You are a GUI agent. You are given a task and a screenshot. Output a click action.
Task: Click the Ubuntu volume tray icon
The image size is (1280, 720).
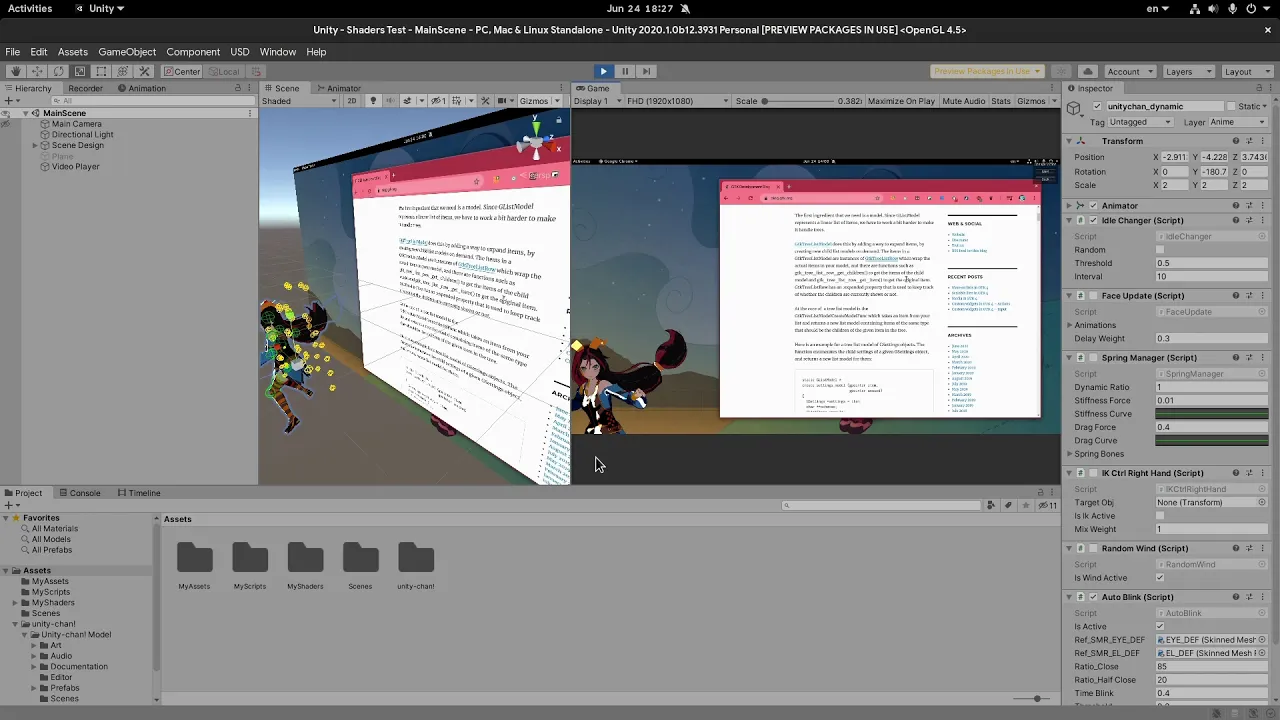coord(1213,8)
